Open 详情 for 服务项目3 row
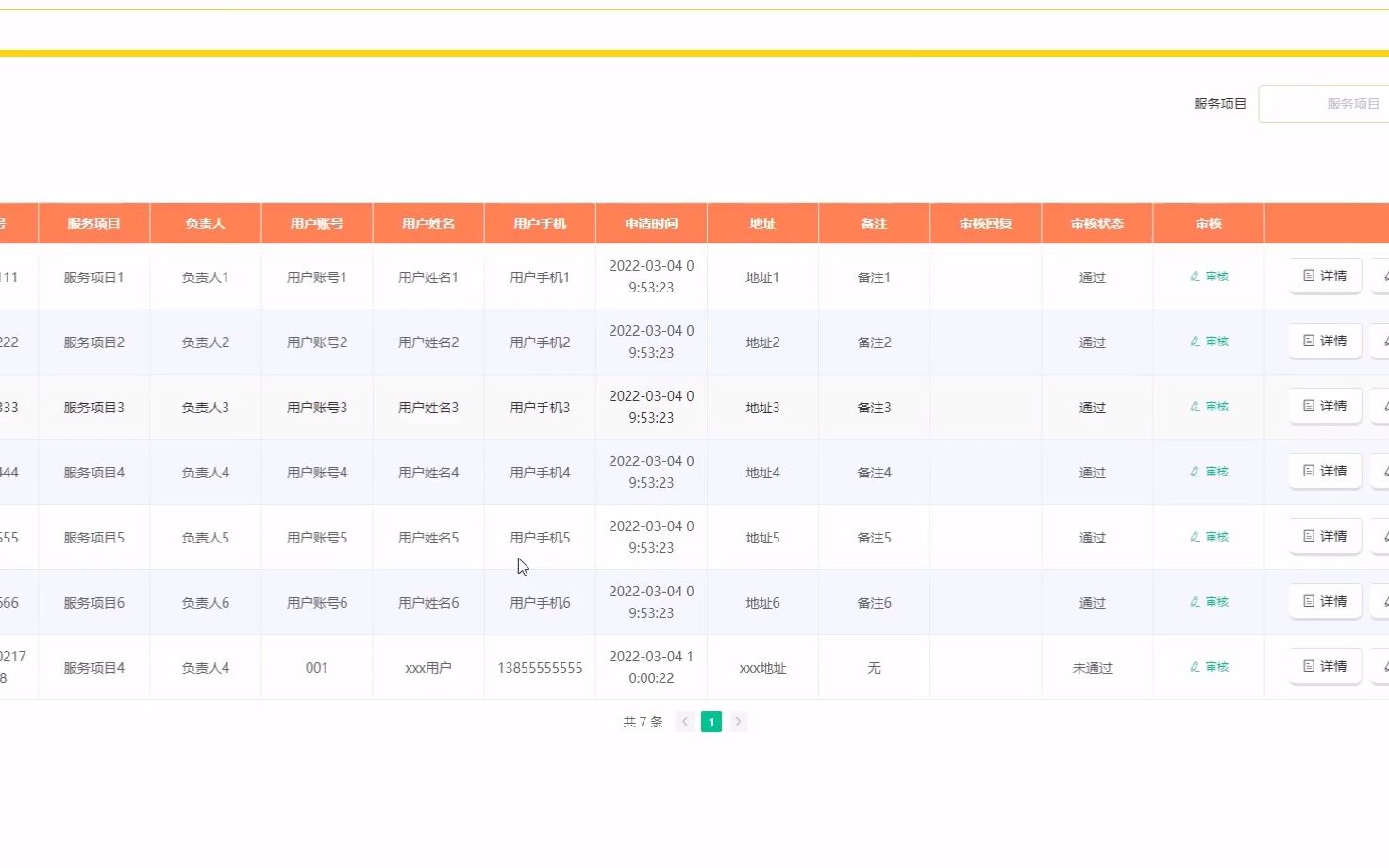1389x868 pixels. (1325, 406)
